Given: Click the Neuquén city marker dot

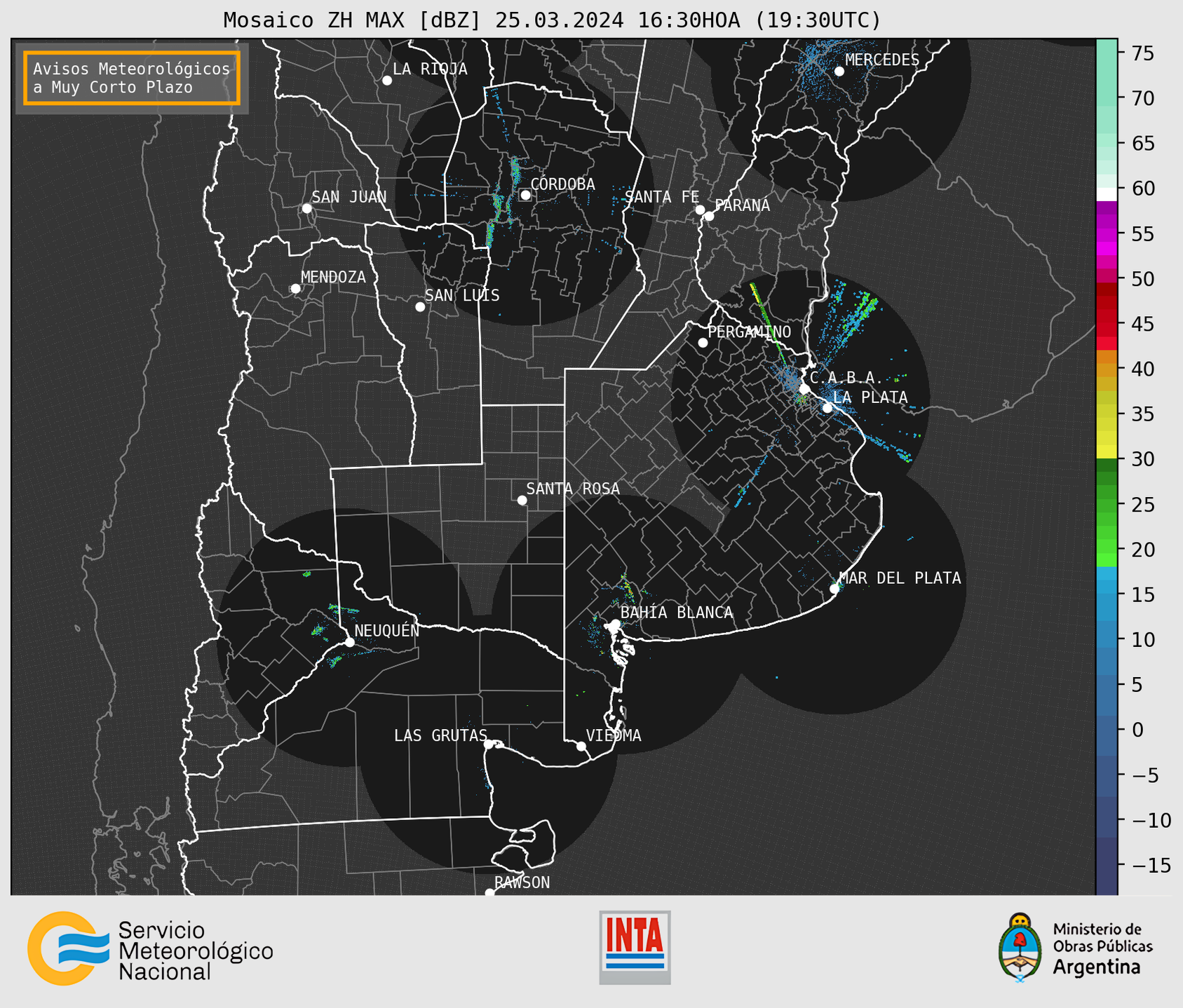Looking at the screenshot, I should point(349,642).
